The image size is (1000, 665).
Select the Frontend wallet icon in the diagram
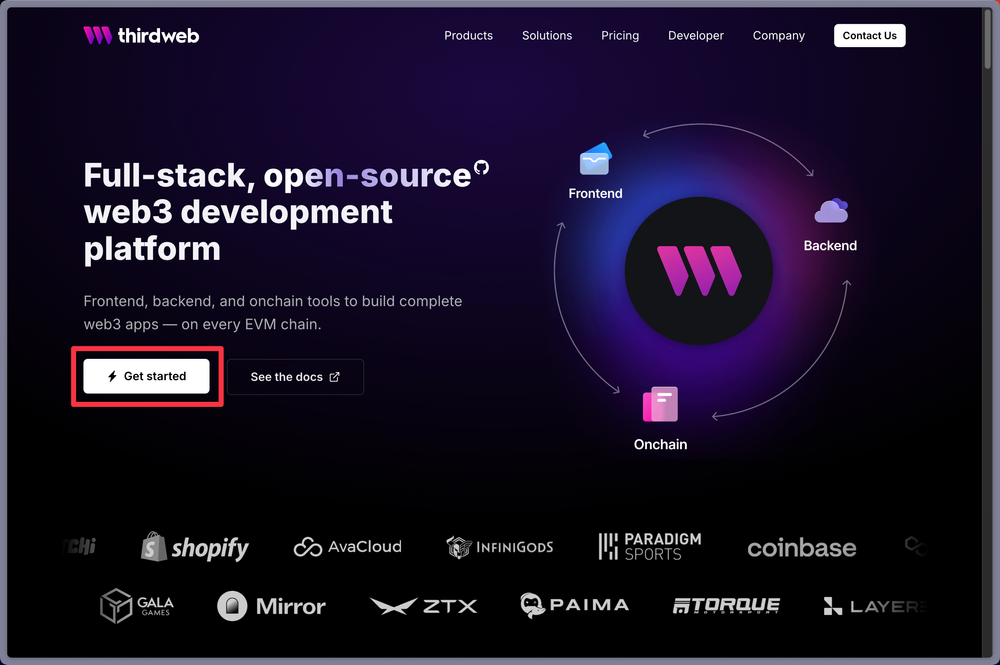point(595,158)
